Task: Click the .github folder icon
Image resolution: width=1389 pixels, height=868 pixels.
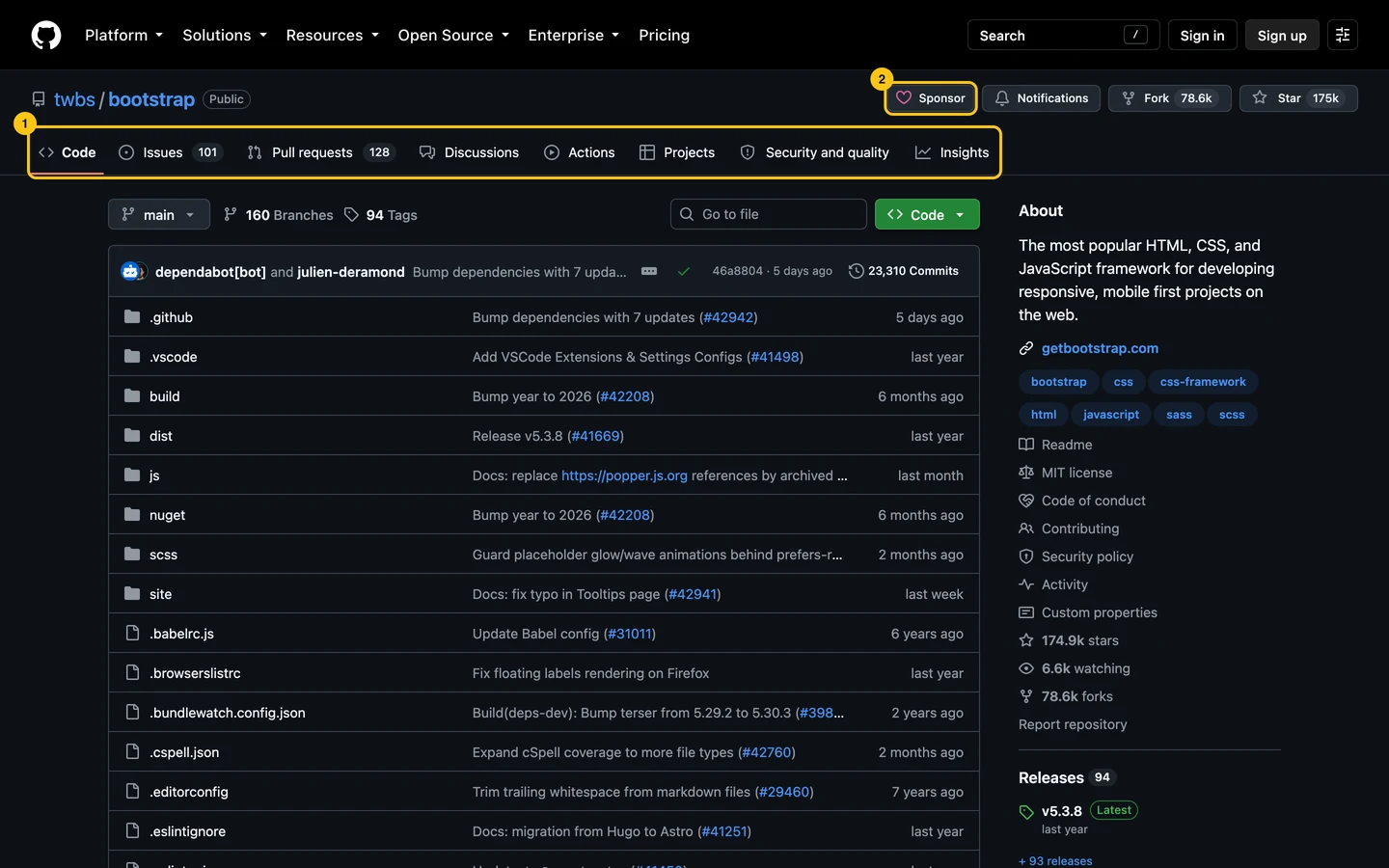Action: (x=132, y=317)
